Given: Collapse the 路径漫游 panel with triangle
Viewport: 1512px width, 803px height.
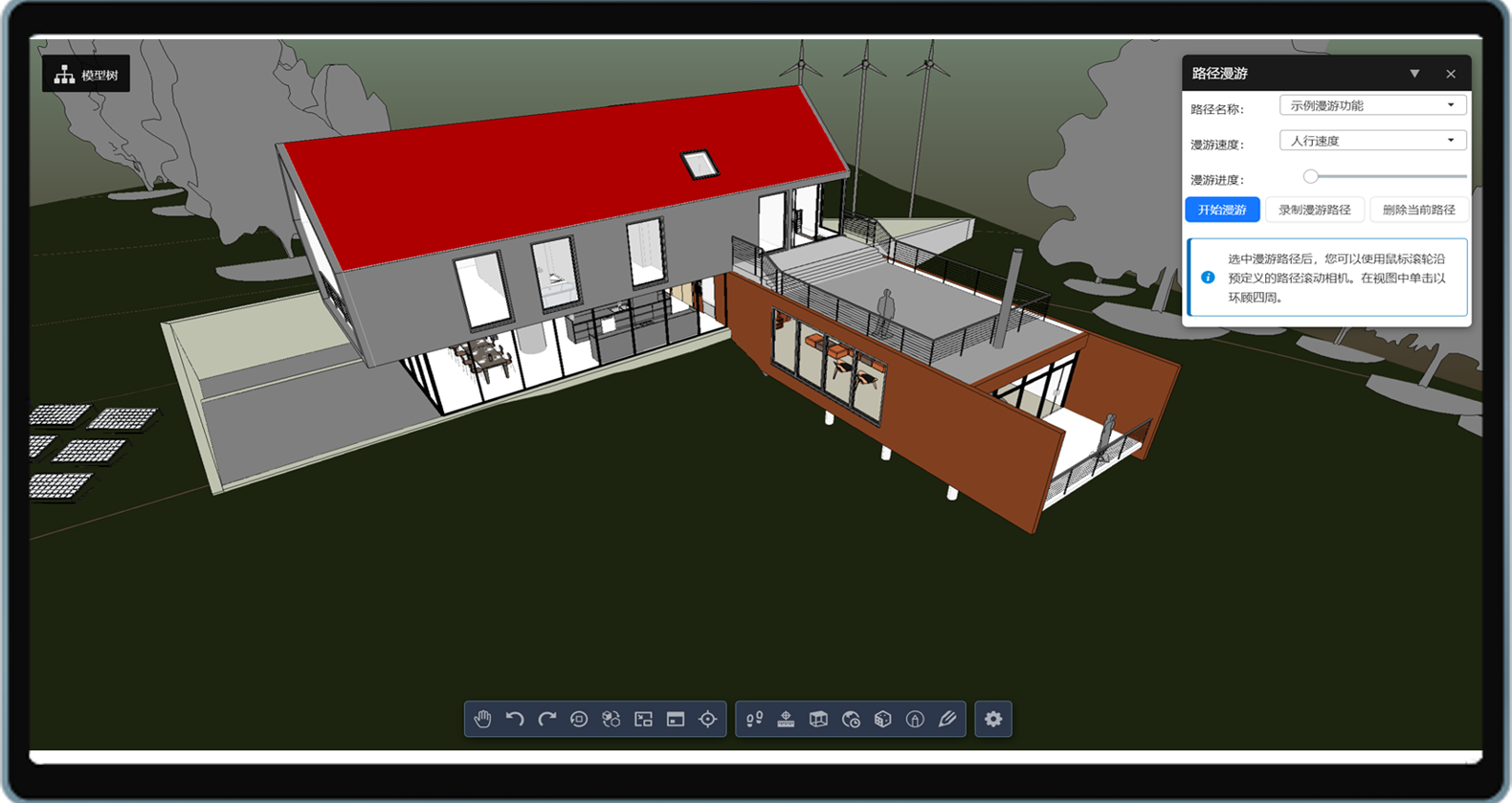Looking at the screenshot, I should click(x=1414, y=74).
